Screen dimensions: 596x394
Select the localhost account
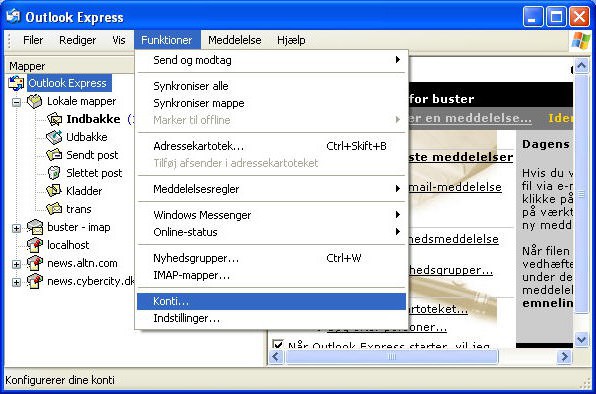point(68,245)
